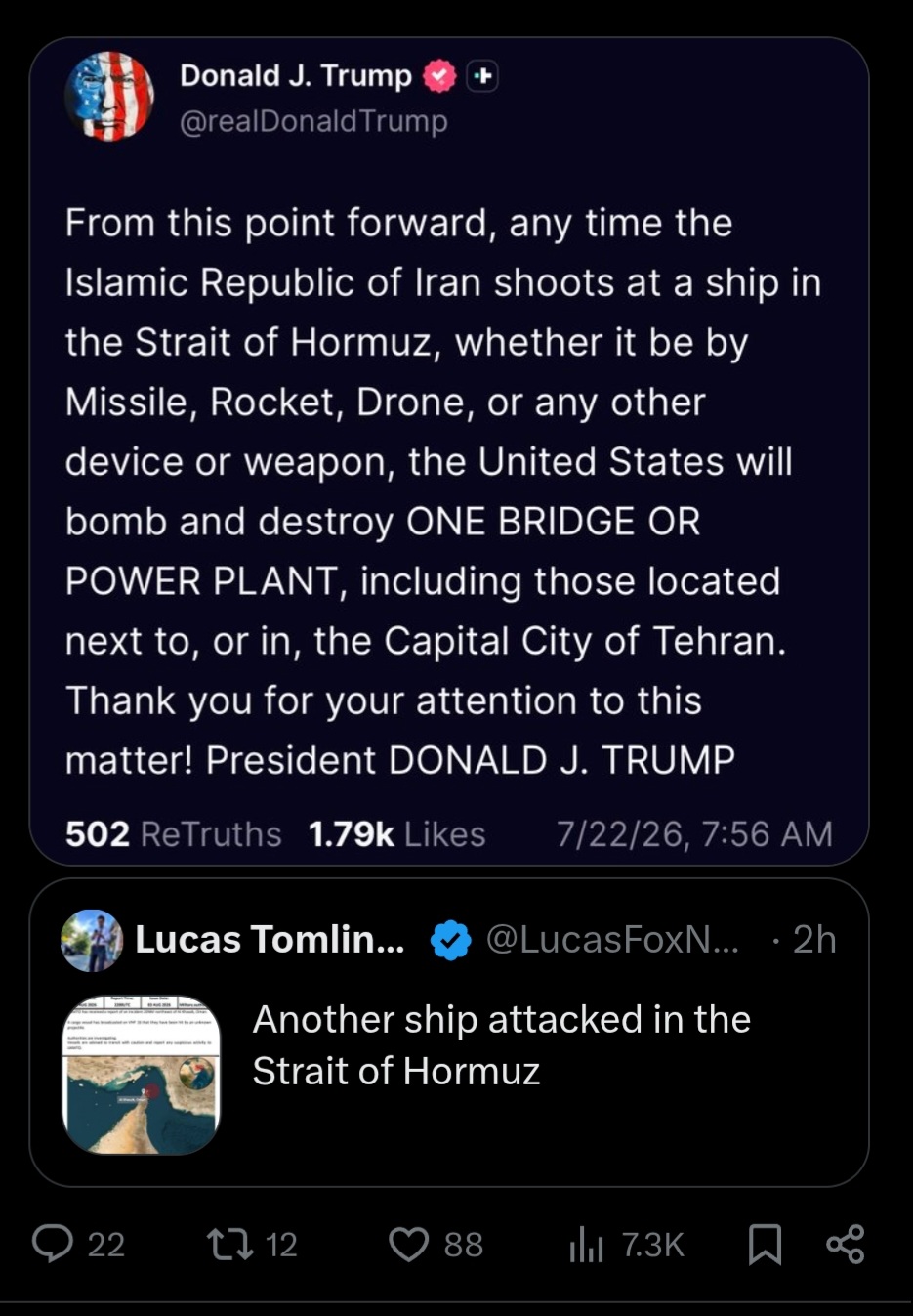View the 1.79k Likes count
This screenshot has width=913, height=1316.
(396, 833)
